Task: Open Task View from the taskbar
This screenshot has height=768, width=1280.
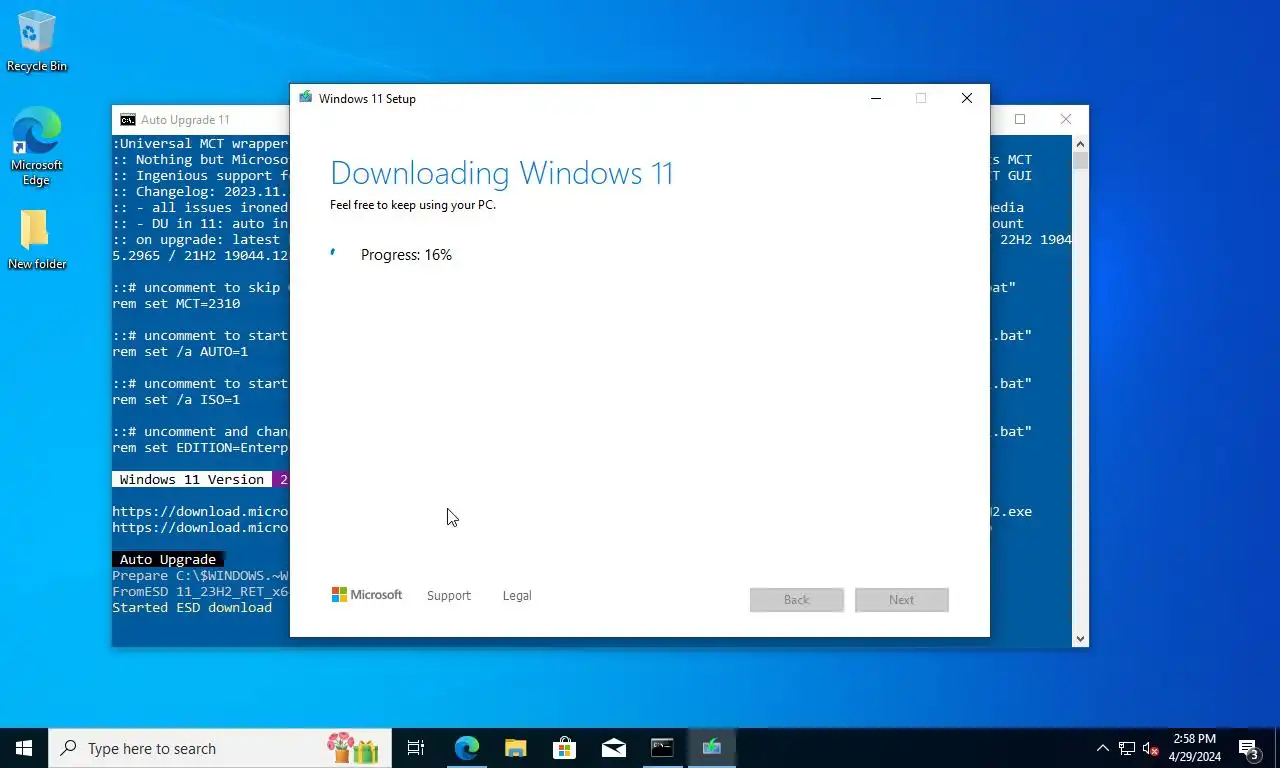Action: point(416,748)
